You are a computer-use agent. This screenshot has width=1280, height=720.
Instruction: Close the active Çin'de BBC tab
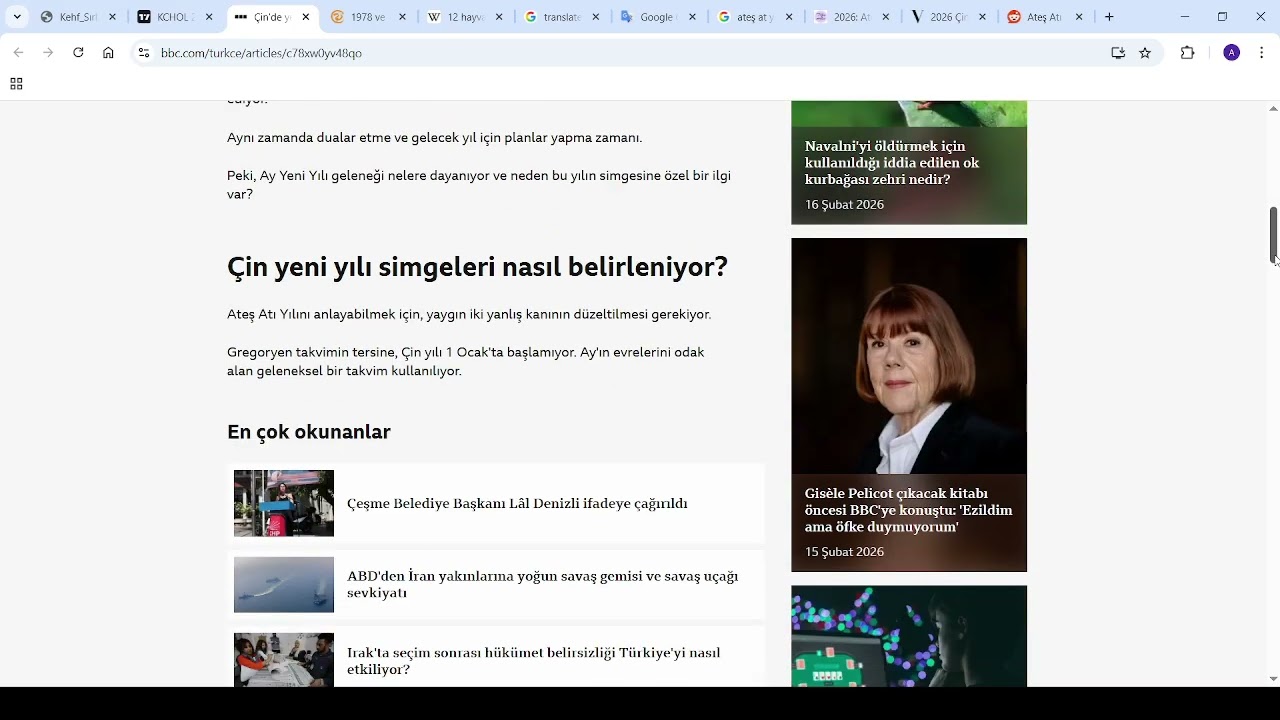pyautogui.click(x=306, y=17)
